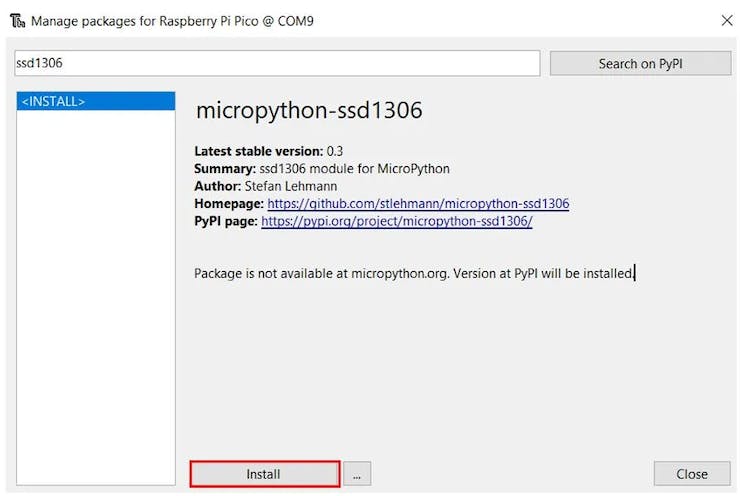Click the package search field containing ssd1306
This screenshot has width=740, height=496.
click(277, 63)
